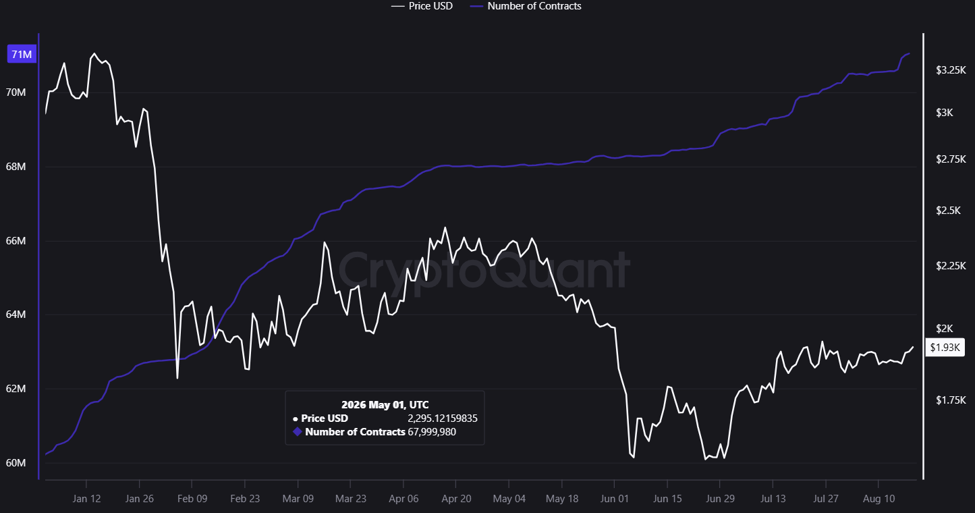Click the $2.25K right axis label

point(951,266)
